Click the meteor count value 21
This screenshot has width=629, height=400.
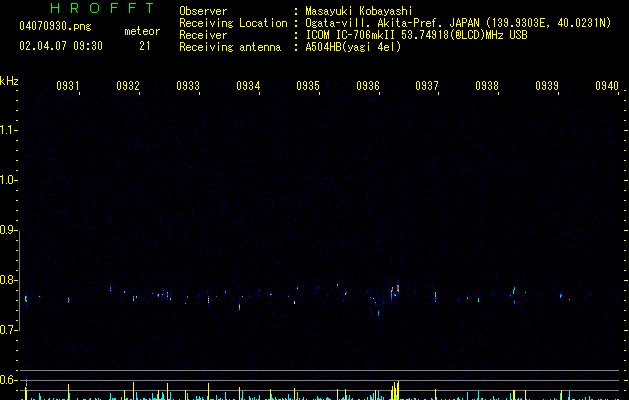click(x=145, y=46)
